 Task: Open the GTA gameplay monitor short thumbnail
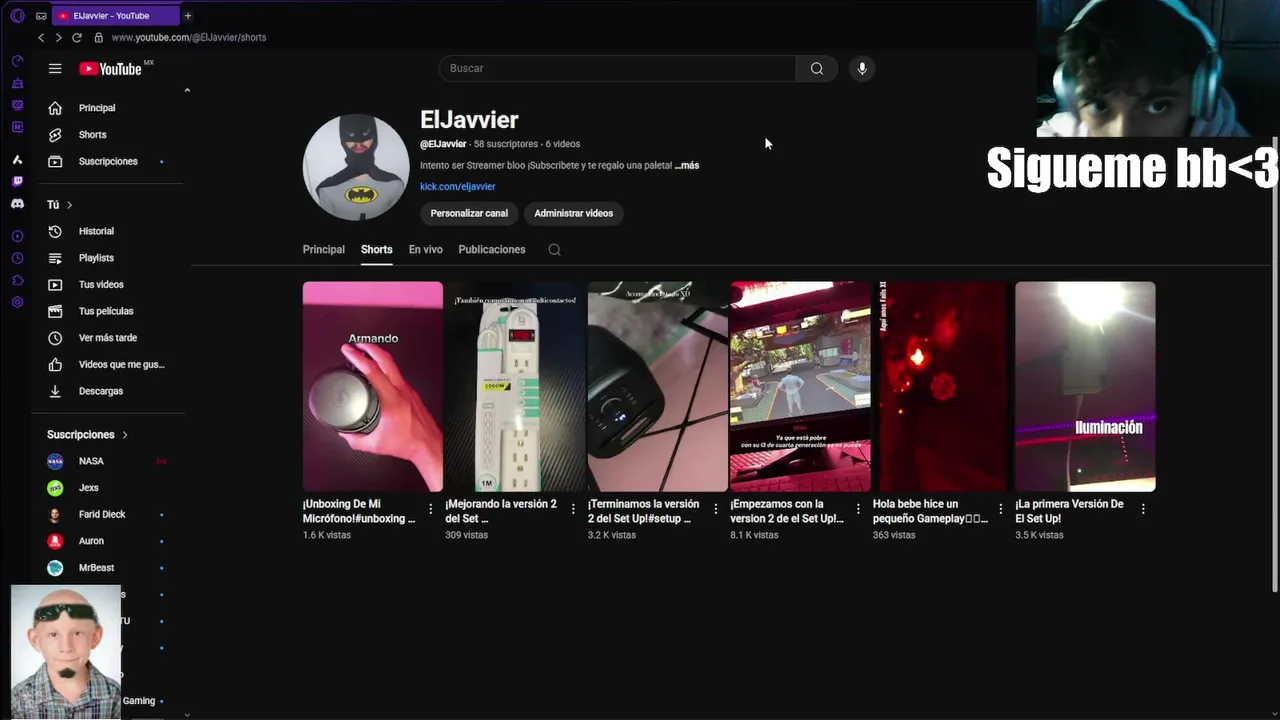[x=800, y=387]
